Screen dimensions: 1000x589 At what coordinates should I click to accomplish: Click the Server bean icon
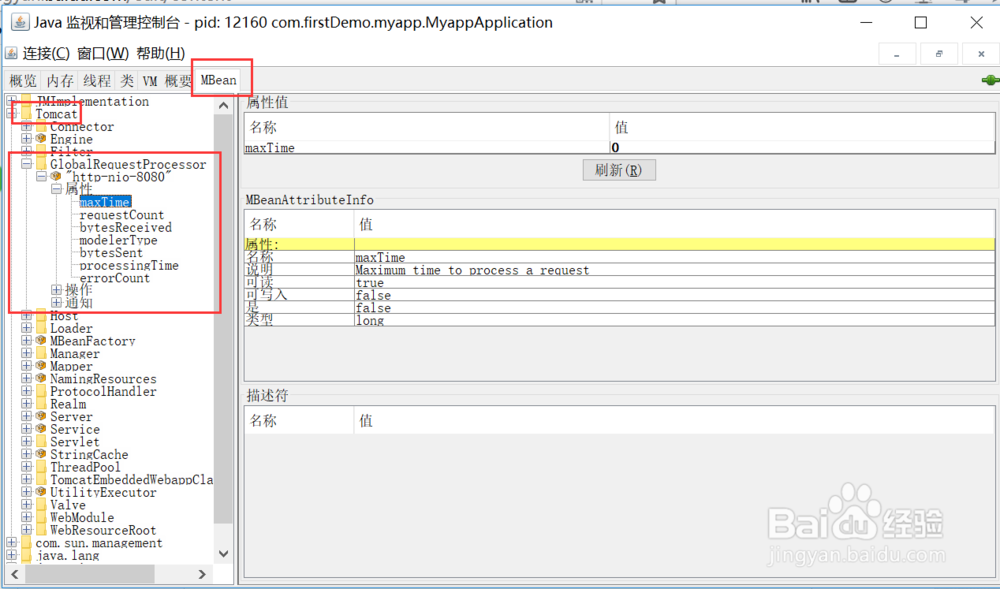point(41,416)
